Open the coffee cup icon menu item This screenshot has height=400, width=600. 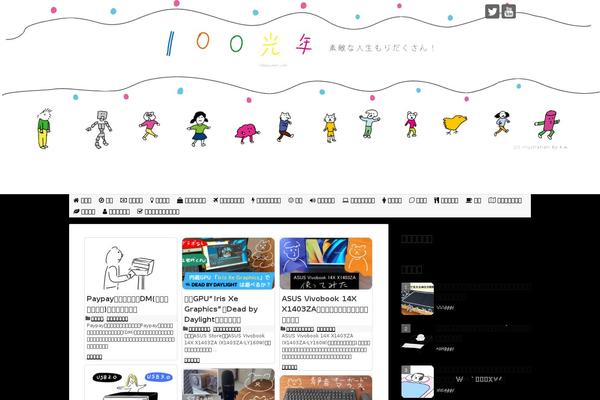[x=474, y=200]
